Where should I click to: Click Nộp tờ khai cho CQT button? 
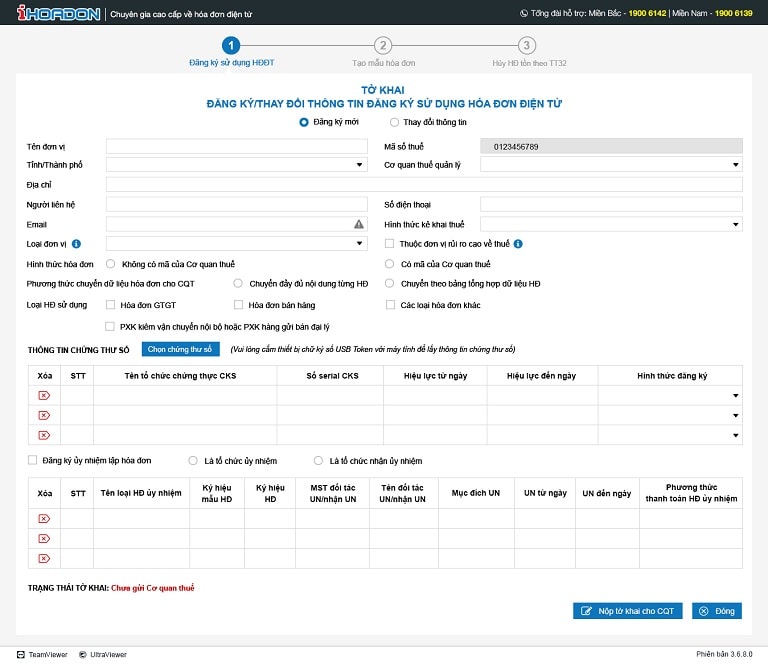627,611
